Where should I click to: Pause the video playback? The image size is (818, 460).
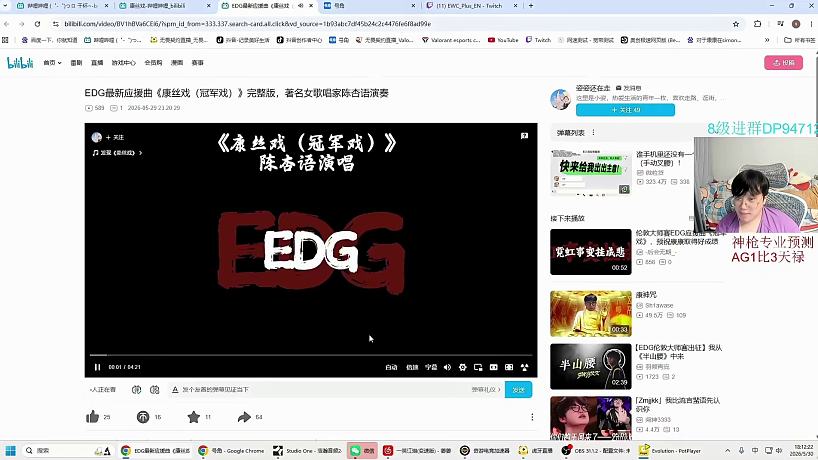pyautogui.click(x=97, y=367)
